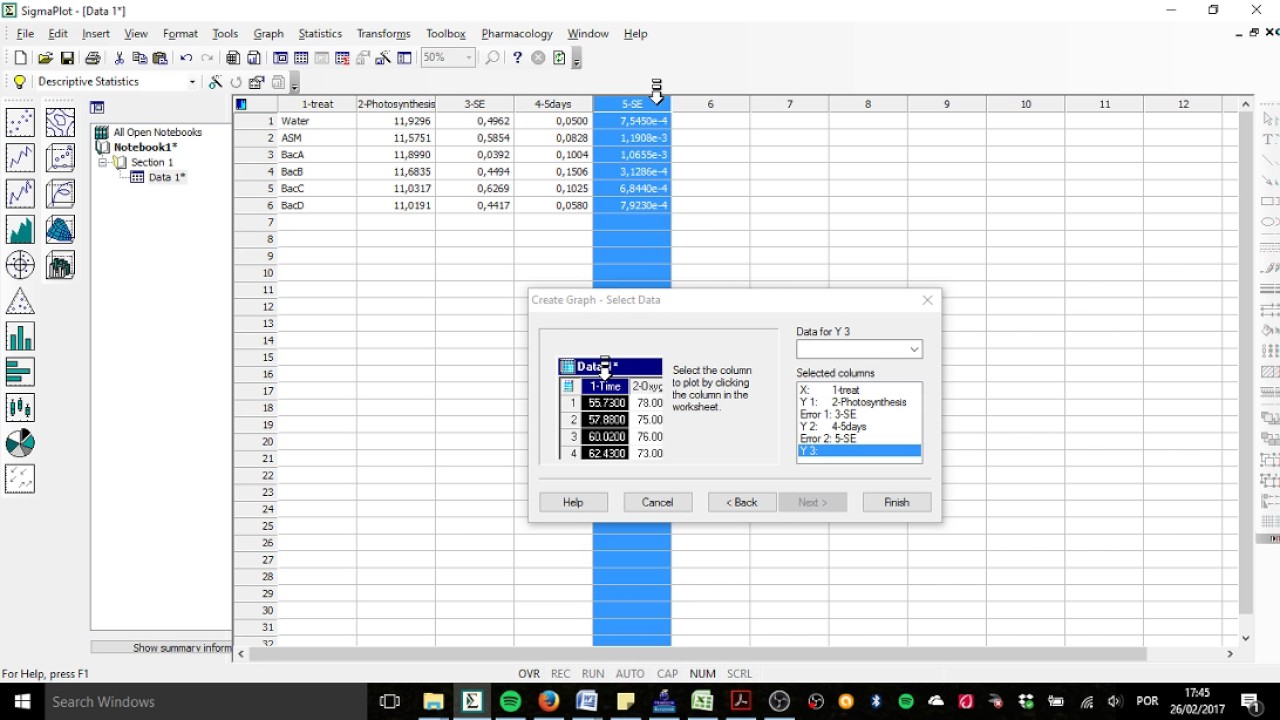Viewport: 1280px width, 720px height.
Task: Click the 4-5days column header
Action: pyautogui.click(x=553, y=104)
